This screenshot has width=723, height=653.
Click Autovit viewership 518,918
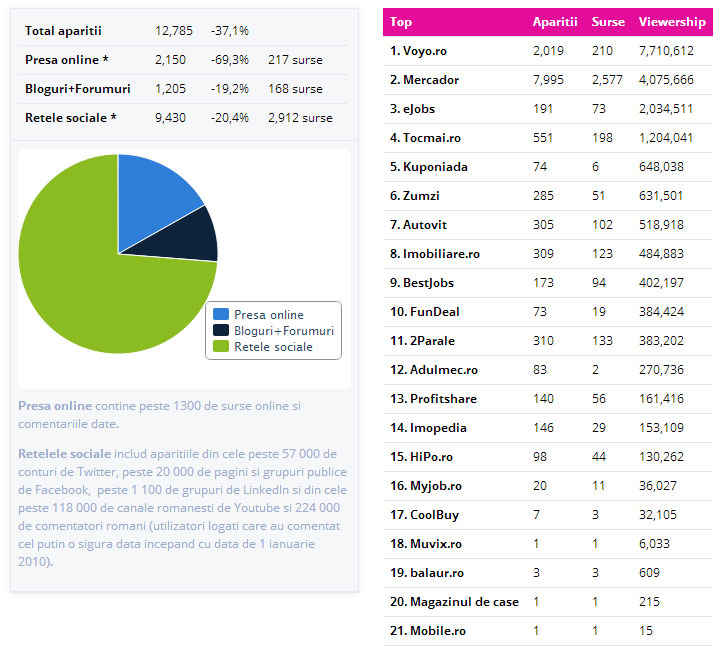(661, 225)
